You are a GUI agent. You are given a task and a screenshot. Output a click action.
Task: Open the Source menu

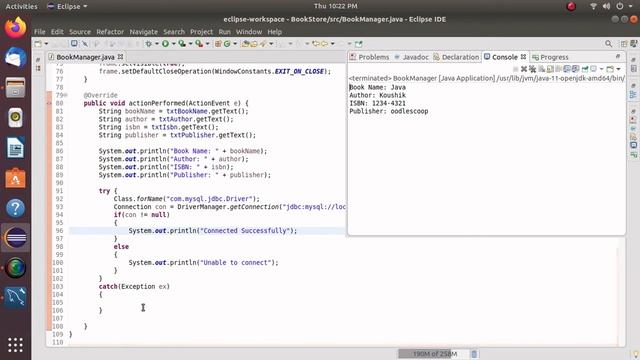80,32
